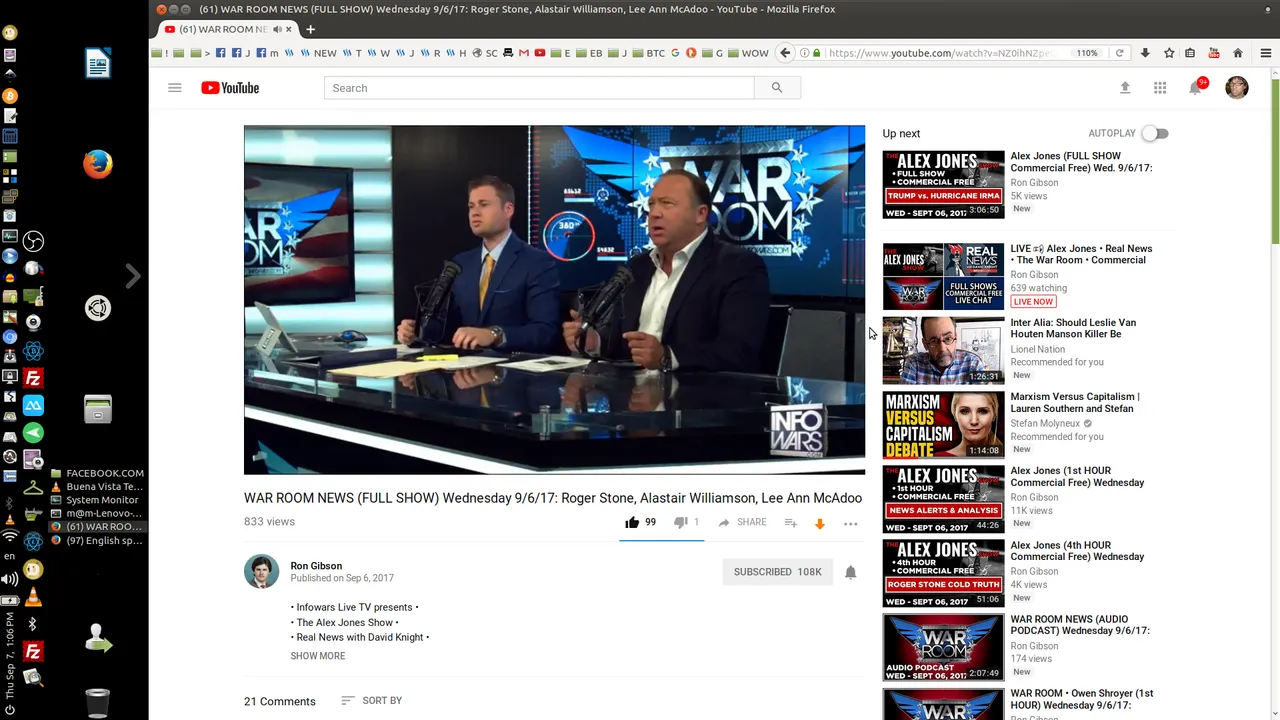
Task: Switch to (97) English sp... Firefox window
Action: pyautogui.click(x=97, y=540)
